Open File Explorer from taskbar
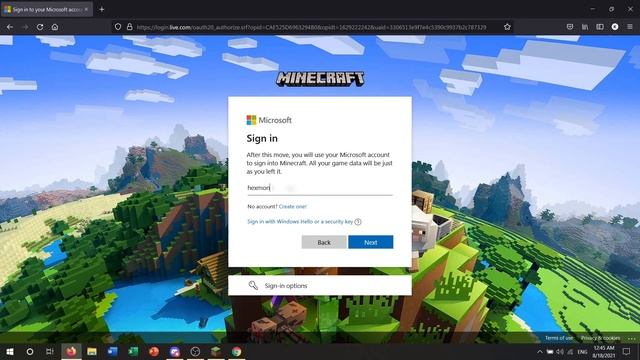 pos(92,351)
